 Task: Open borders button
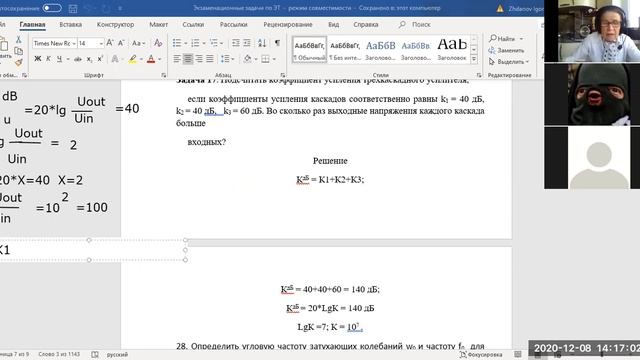[x=265, y=59]
